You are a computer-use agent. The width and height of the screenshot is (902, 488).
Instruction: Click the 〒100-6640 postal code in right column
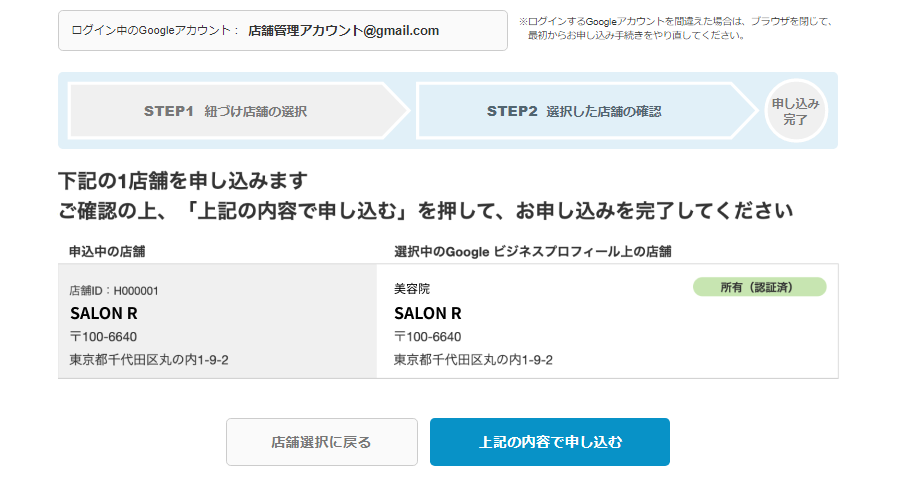click(428, 336)
